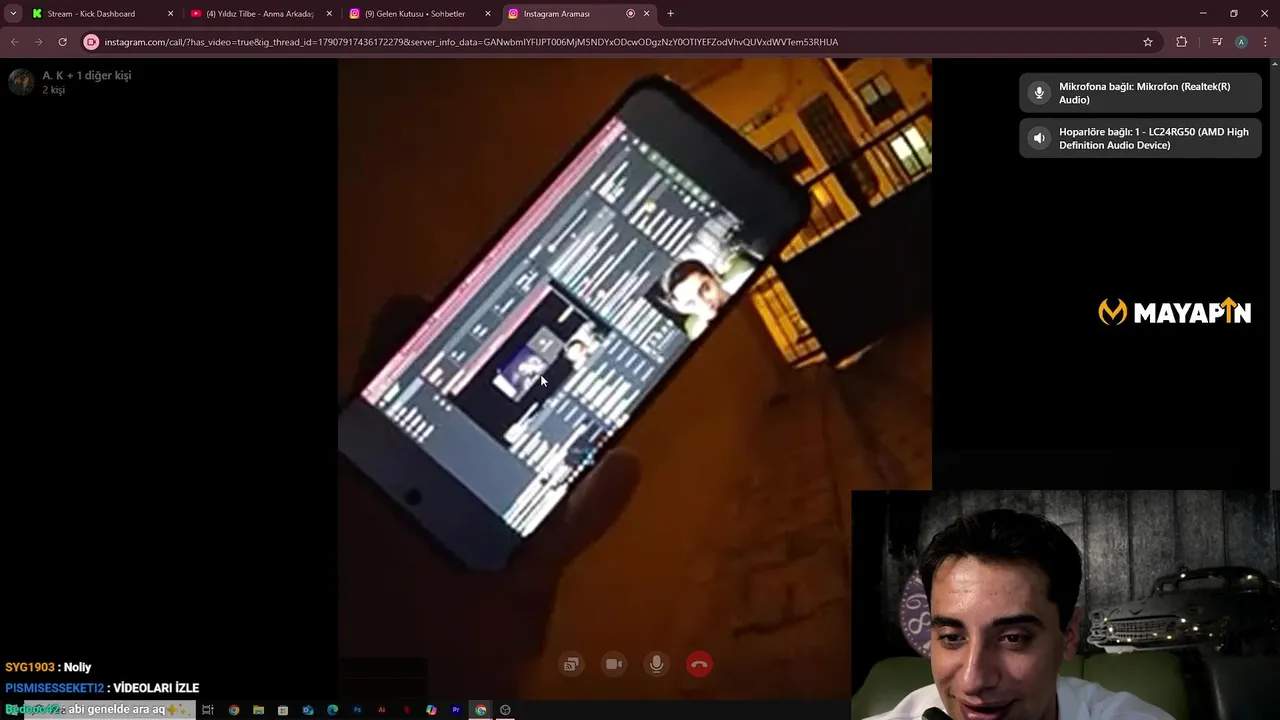
Task: Click the A. K + 1 diğer kişi header
Action: (87, 75)
